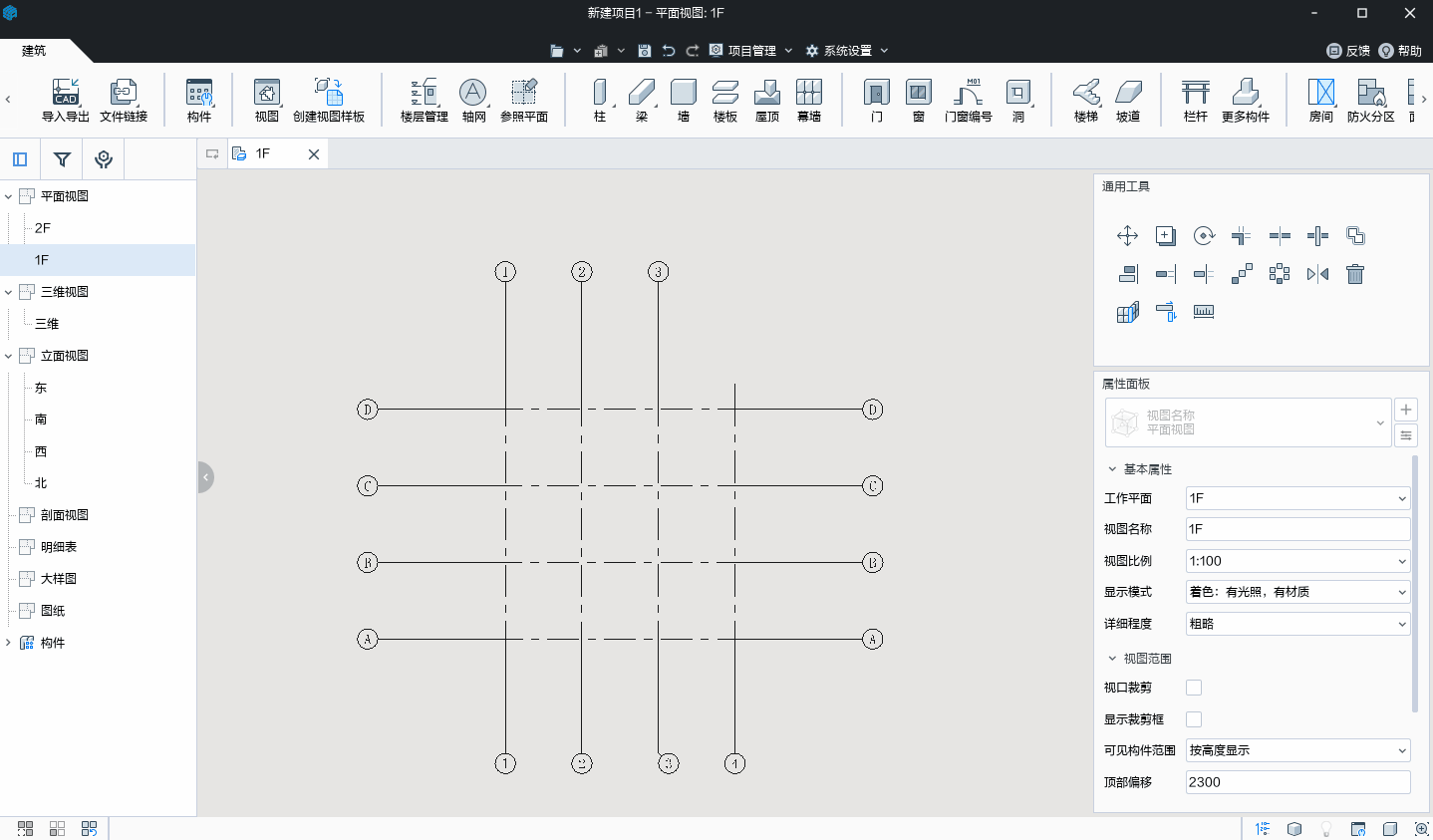Select the 坡道 ramp tool
Viewport: 1433px width, 840px height.
click(1128, 101)
